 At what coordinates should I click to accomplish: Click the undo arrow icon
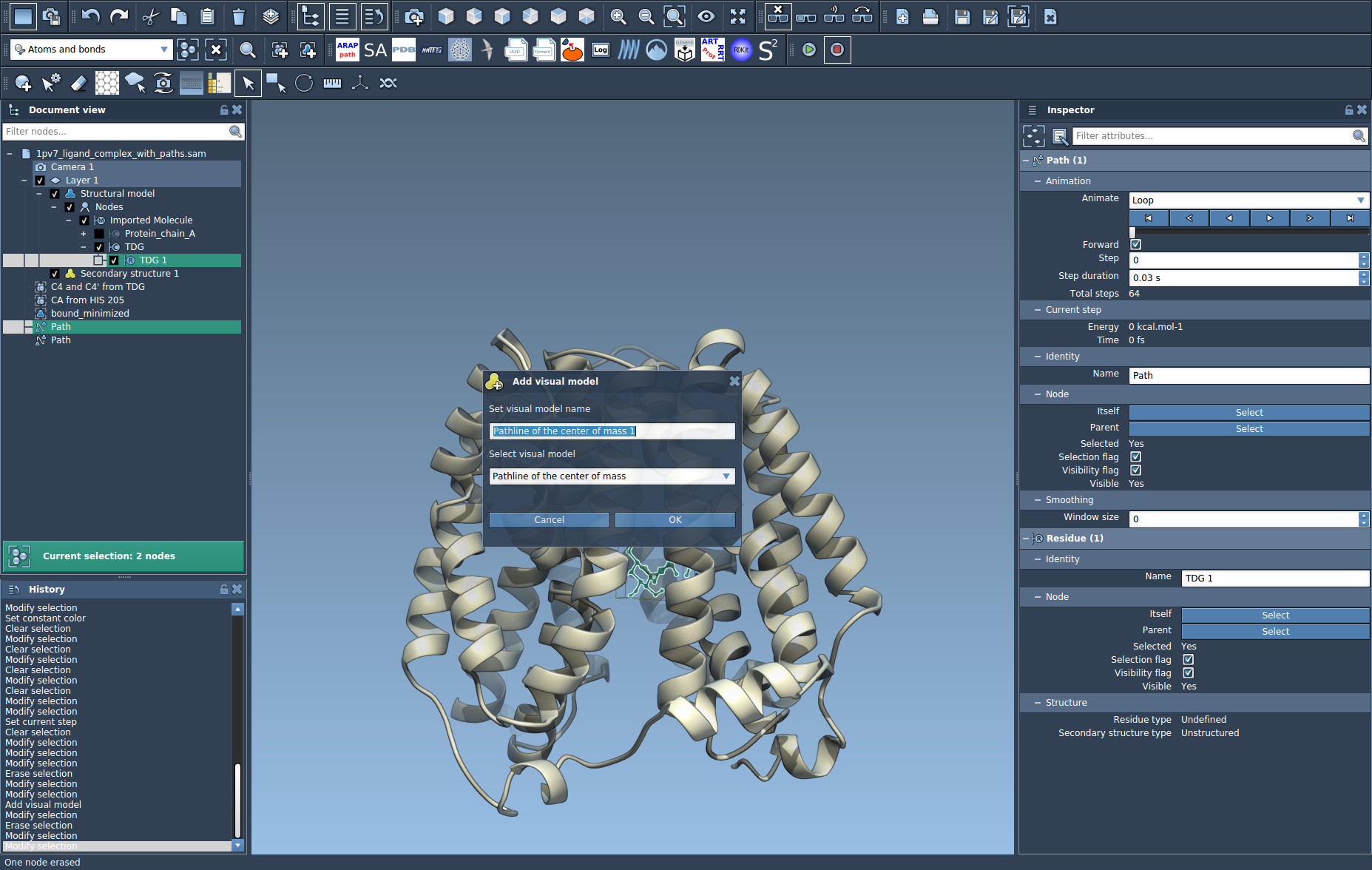90,16
